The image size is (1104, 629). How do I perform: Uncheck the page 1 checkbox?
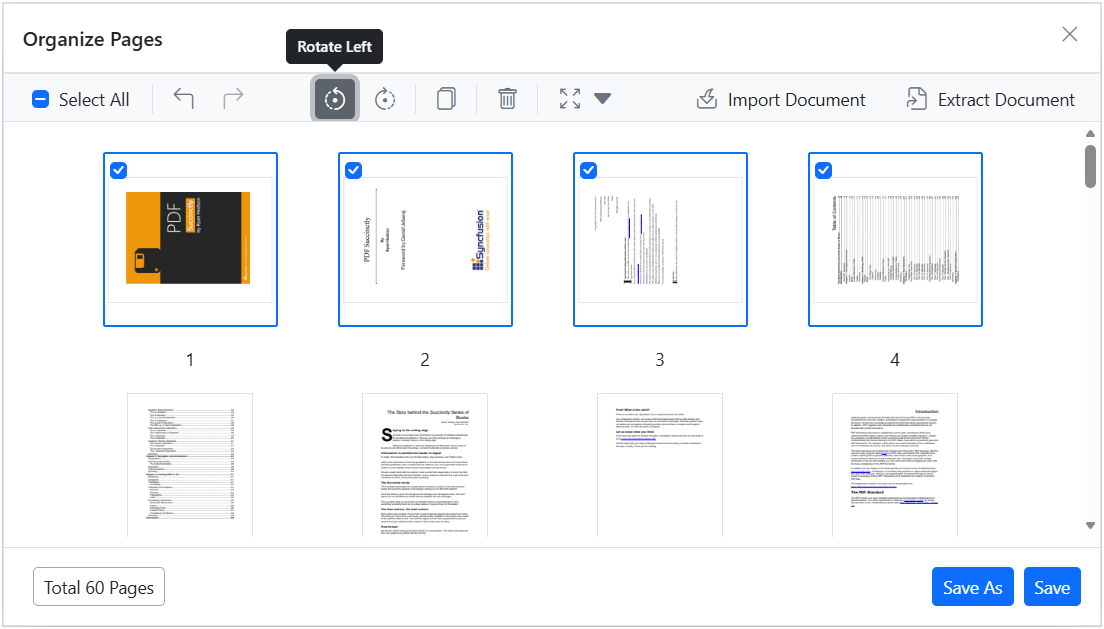tap(118, 170)
